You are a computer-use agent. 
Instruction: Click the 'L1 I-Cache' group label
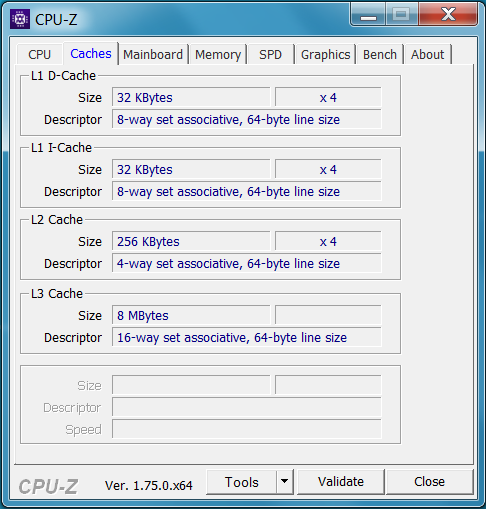pyautogui.click(x=61, y=148)
